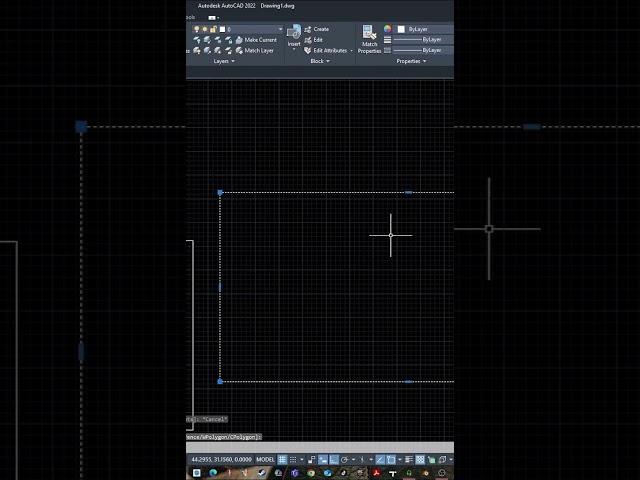Image resolution: width=640 pixels, height=480 pixels.
Task: Toggle 2D Object Snap icon
Action: click(x=391, y=460)
